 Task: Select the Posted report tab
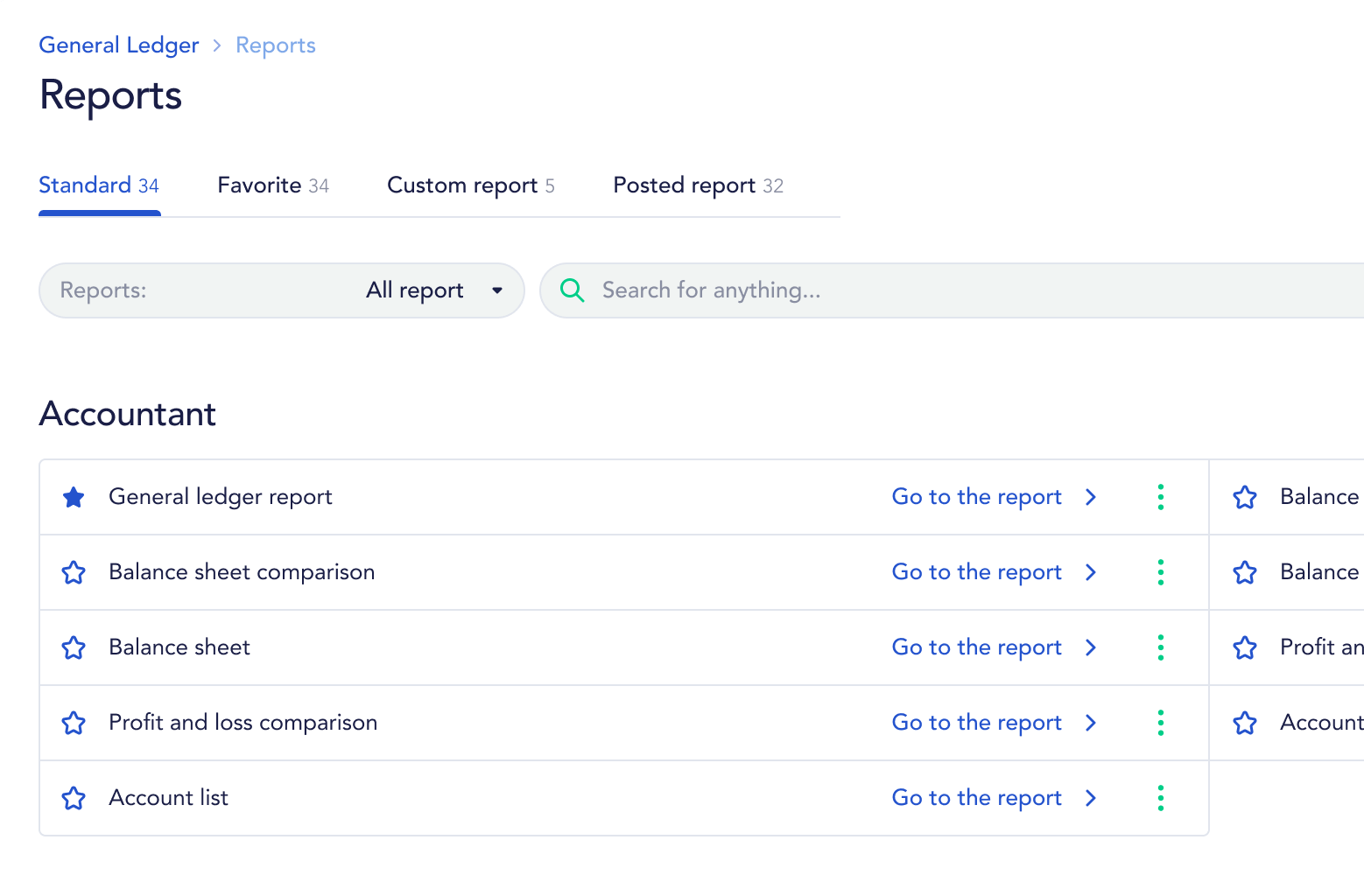click(x=698, y=185)
